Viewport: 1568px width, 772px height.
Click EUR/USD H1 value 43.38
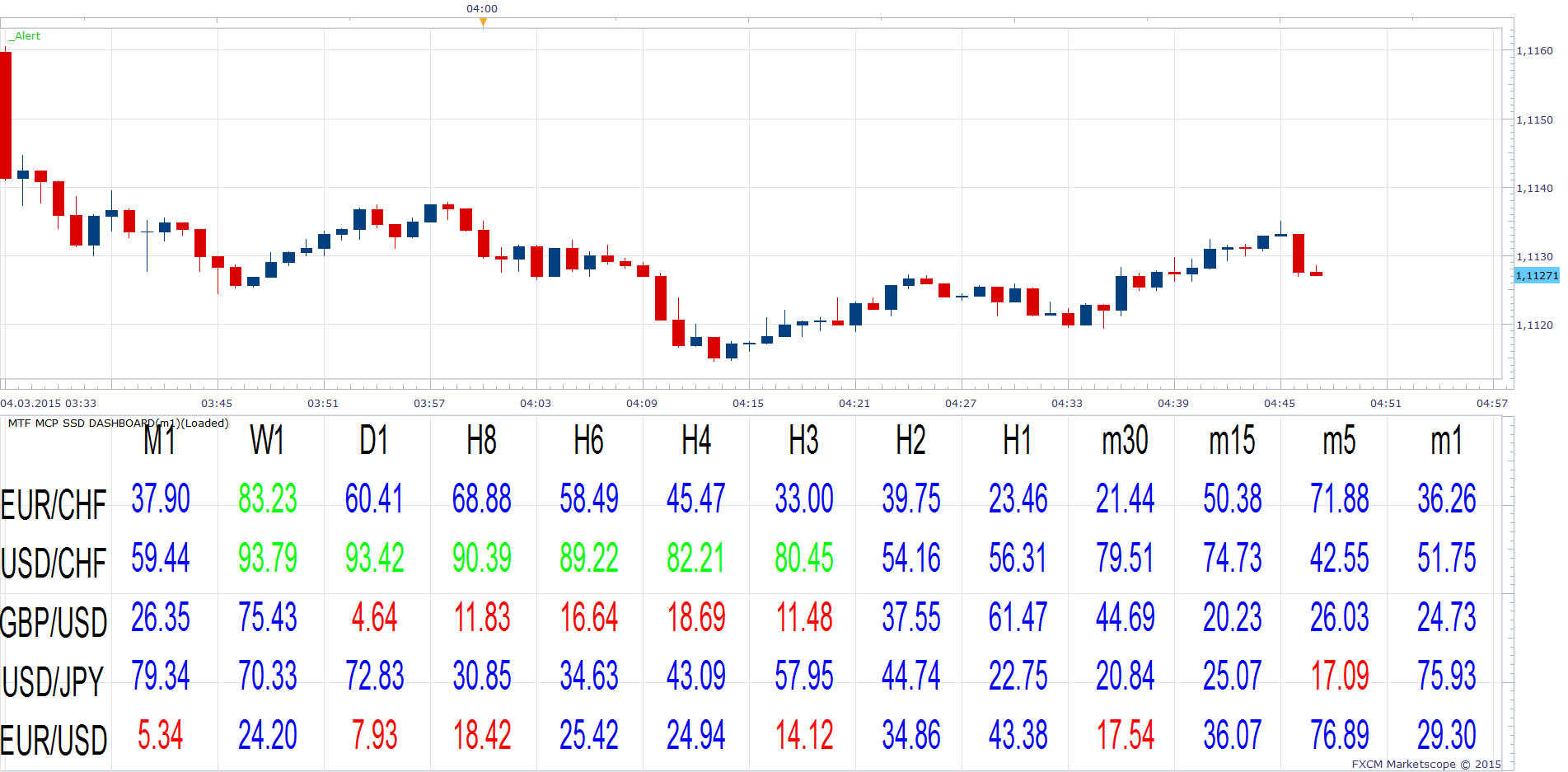click(x=1018, y=735)
